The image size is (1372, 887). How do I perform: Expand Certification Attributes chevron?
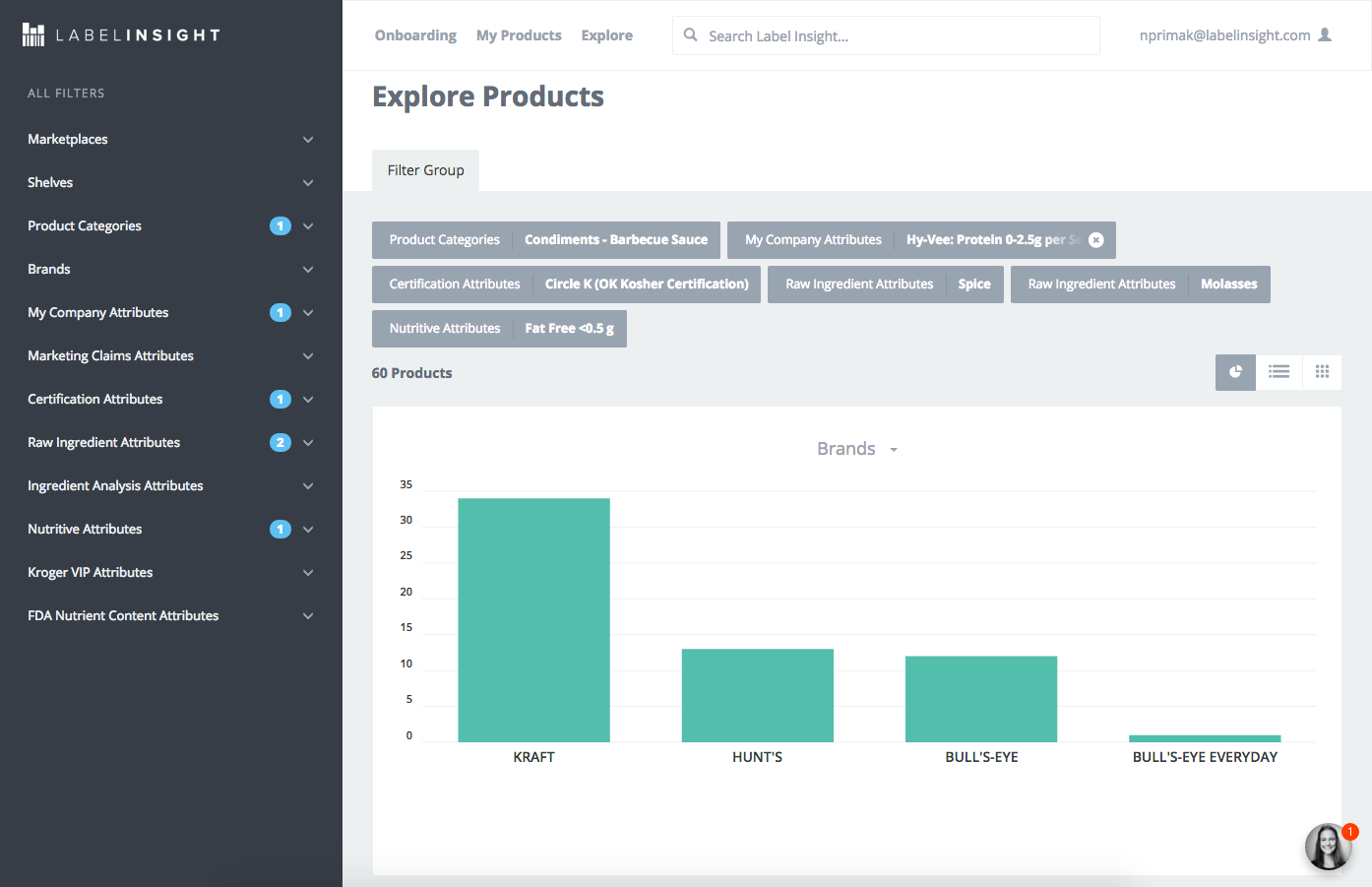coord(308,400)
